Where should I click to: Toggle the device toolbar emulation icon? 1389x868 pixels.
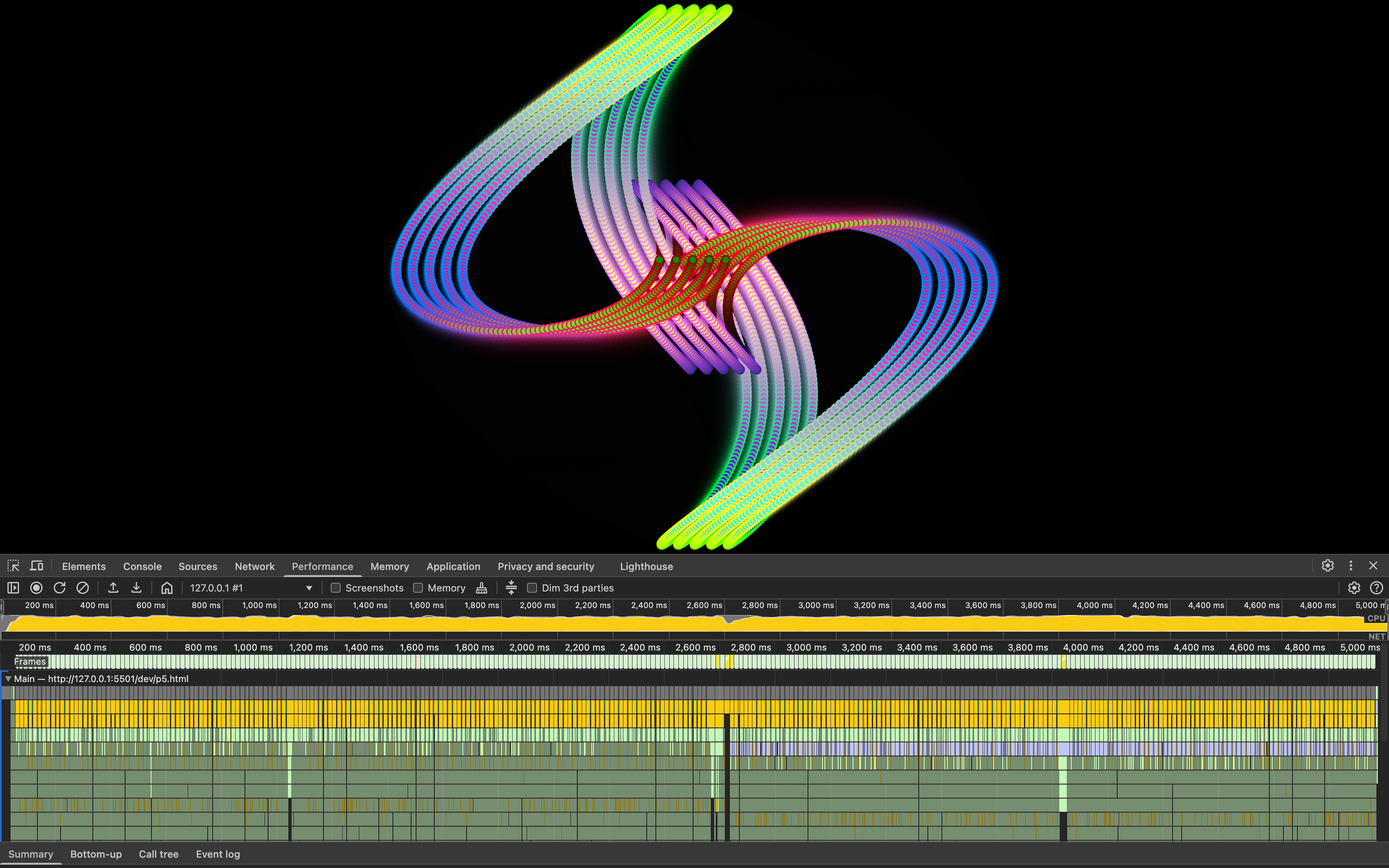click(37, 566)
